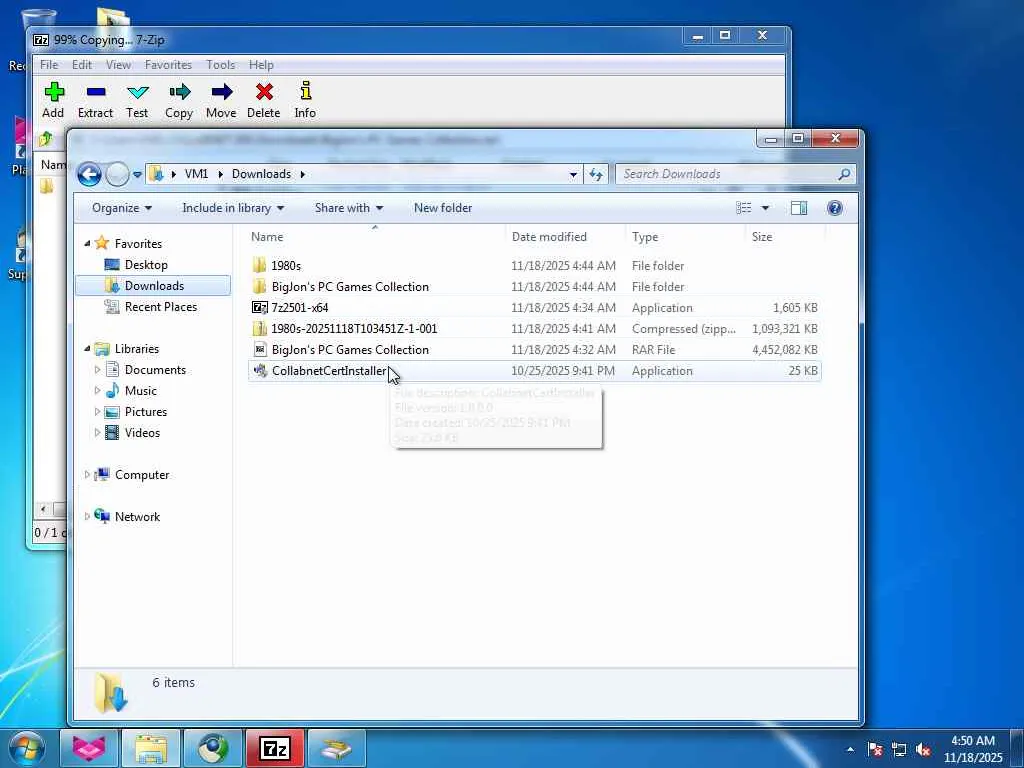Click the taskbar clock showing 4:50 AM
This screenshot has width=1024, height=768.
coord(972,749)
